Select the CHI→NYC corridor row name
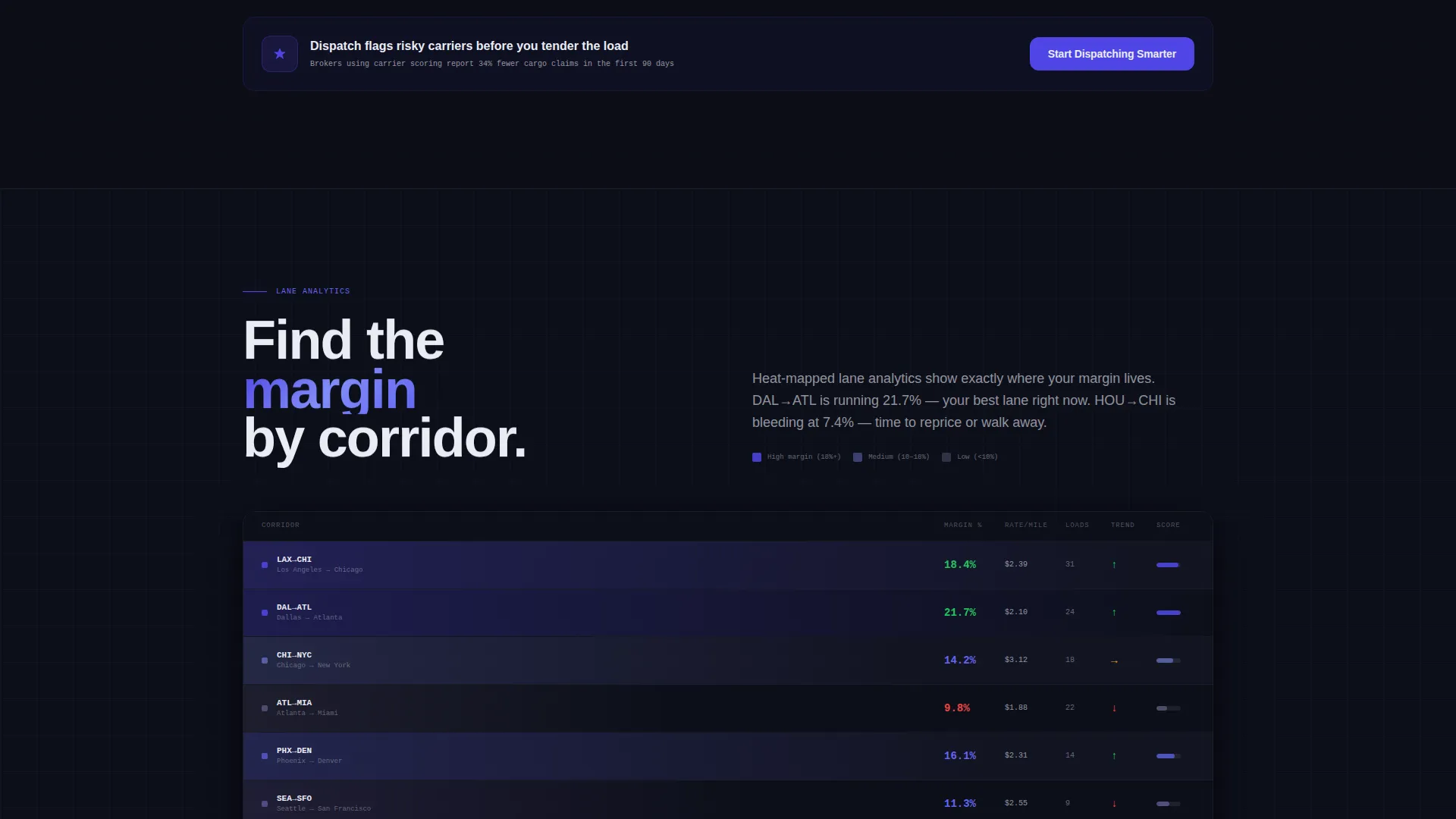1456x819 pixels. click(x=294, y=655)
